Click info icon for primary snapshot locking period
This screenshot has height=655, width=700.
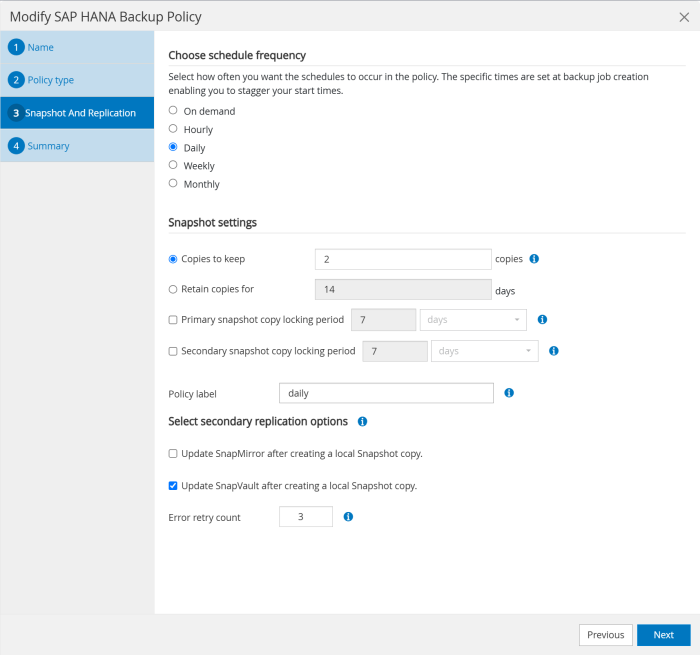point(542,320)
